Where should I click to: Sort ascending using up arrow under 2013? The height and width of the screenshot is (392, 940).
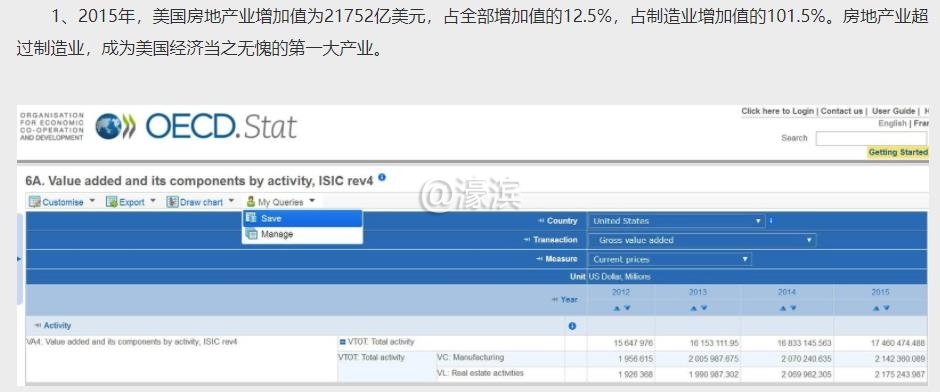[x=693, y=308]
